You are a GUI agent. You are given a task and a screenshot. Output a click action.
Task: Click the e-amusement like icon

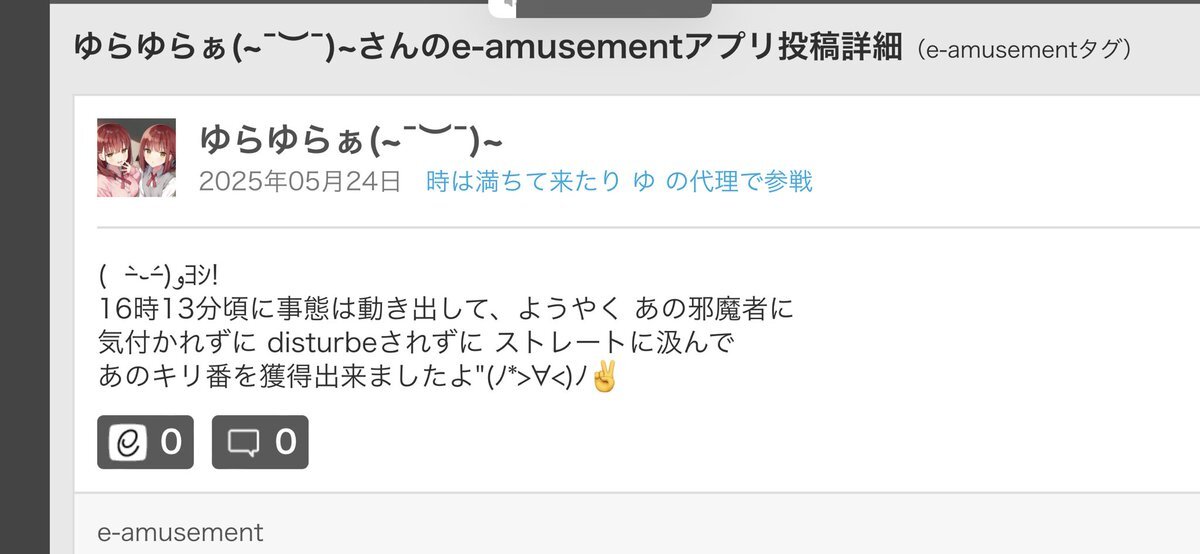tap(125, 442)
